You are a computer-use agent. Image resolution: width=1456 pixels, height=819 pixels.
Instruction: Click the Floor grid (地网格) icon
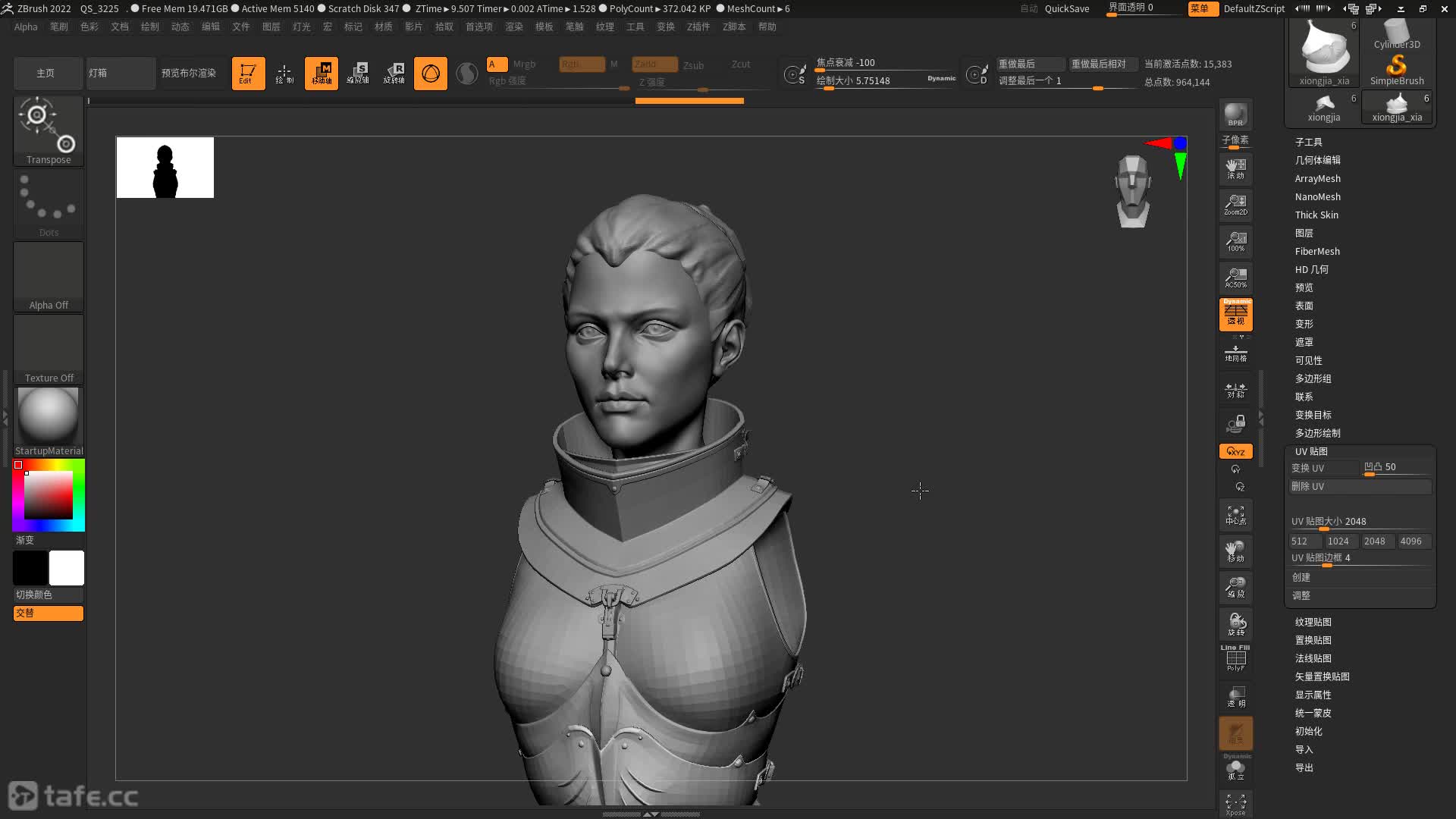[x=1235, y=353]
